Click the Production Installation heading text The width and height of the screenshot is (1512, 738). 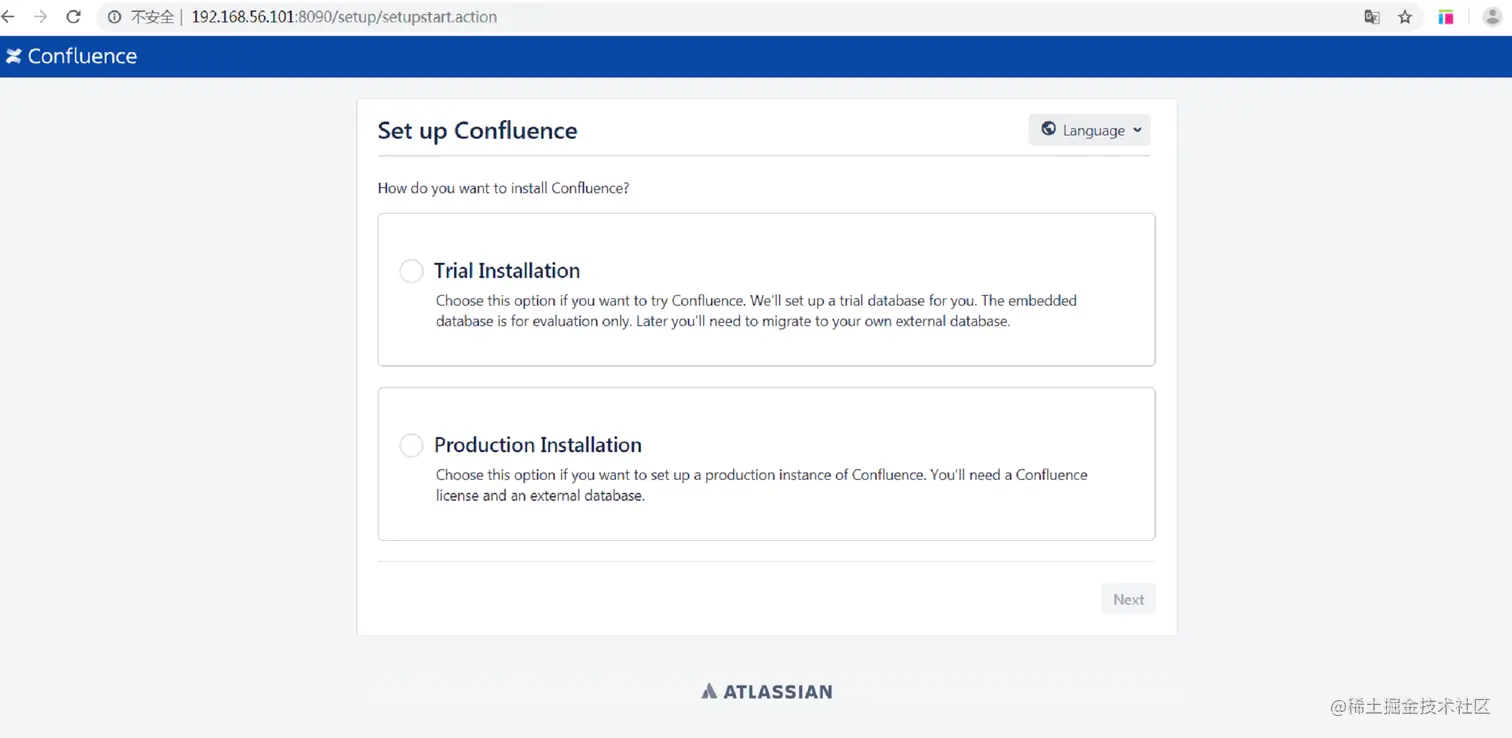[x=538, y=445]
